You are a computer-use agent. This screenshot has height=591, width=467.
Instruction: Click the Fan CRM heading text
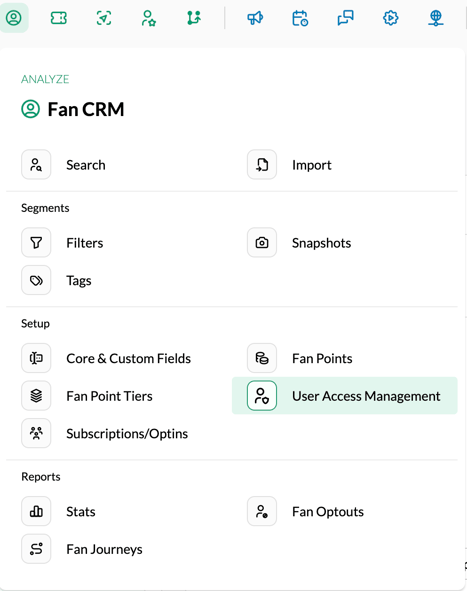(x=86, y=110)
